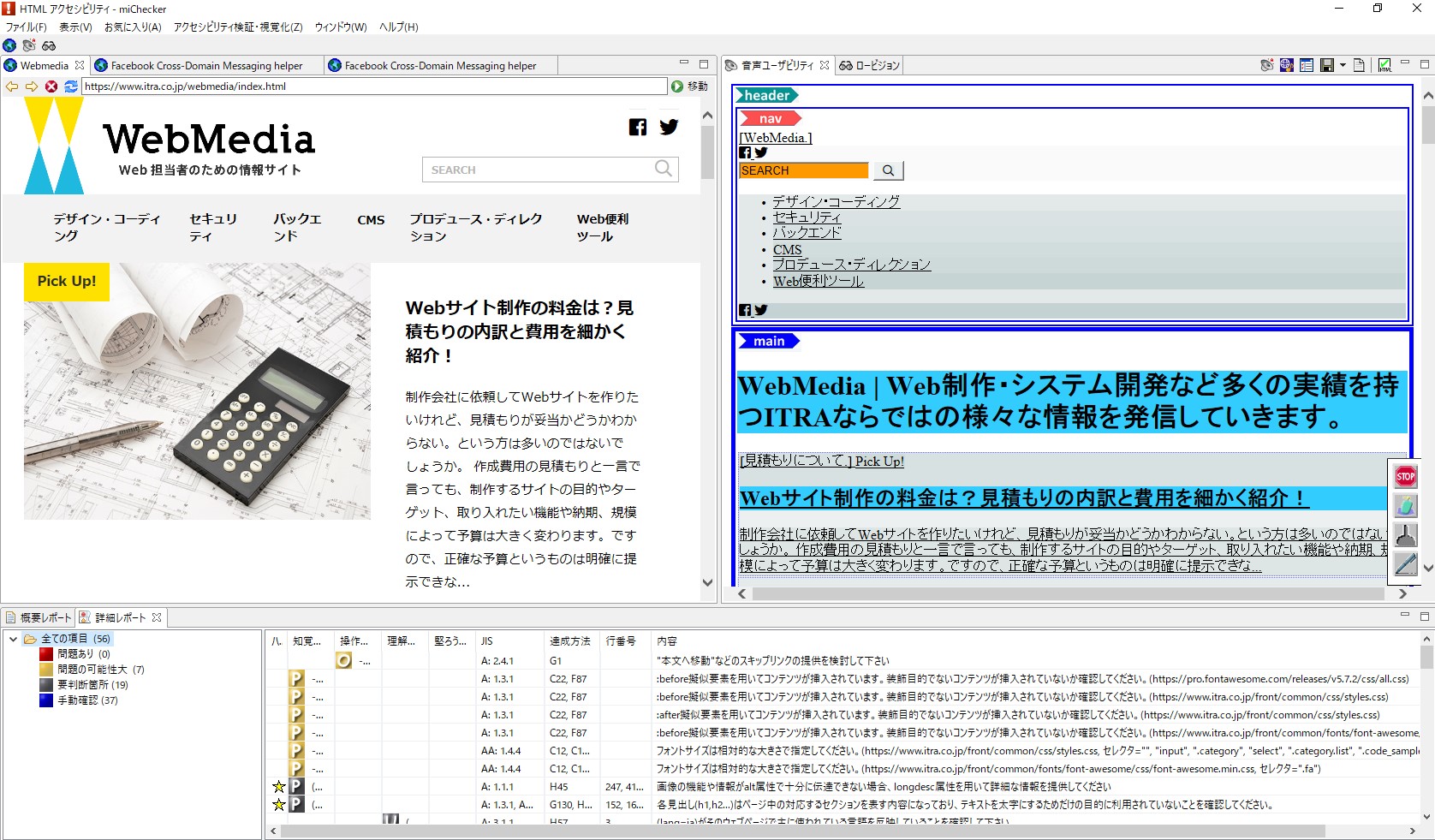Click the orange SEARCH field in visualization panel
Image resolution: width=1435 pixels, height=840 pixels.
point(803,170)
